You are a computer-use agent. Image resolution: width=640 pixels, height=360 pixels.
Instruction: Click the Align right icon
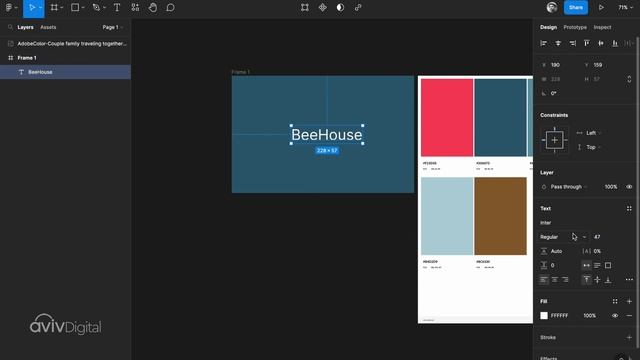(x=573, y=43)
